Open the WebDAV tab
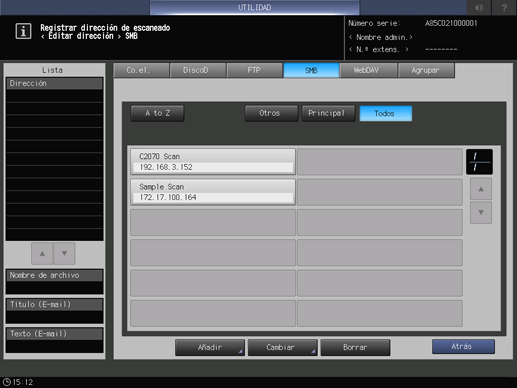The height and width of the screenshot is (388, 517). pyautogui.click(x=368, y=70)
